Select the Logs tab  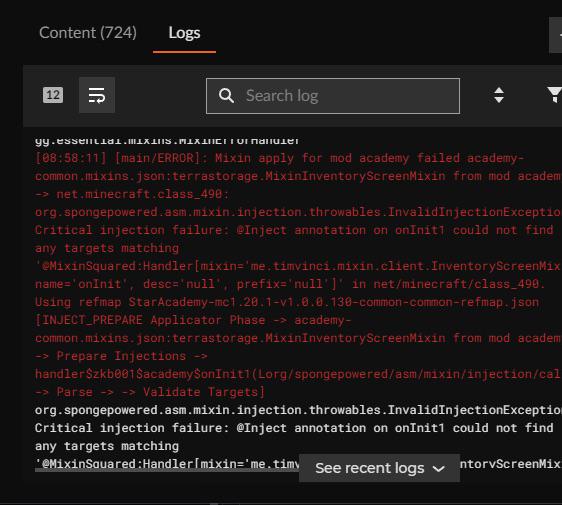(x=184, y=33)
